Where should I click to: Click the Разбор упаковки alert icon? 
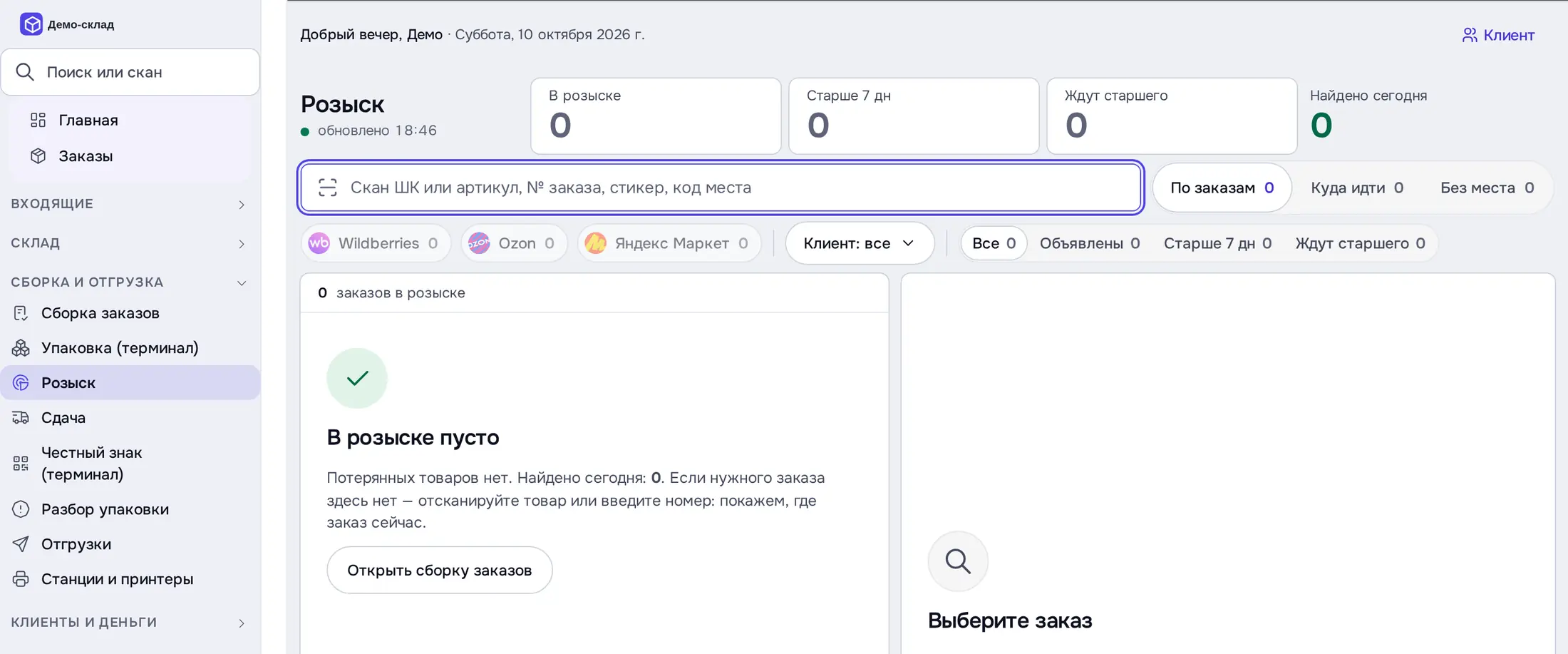coord(21,509)
